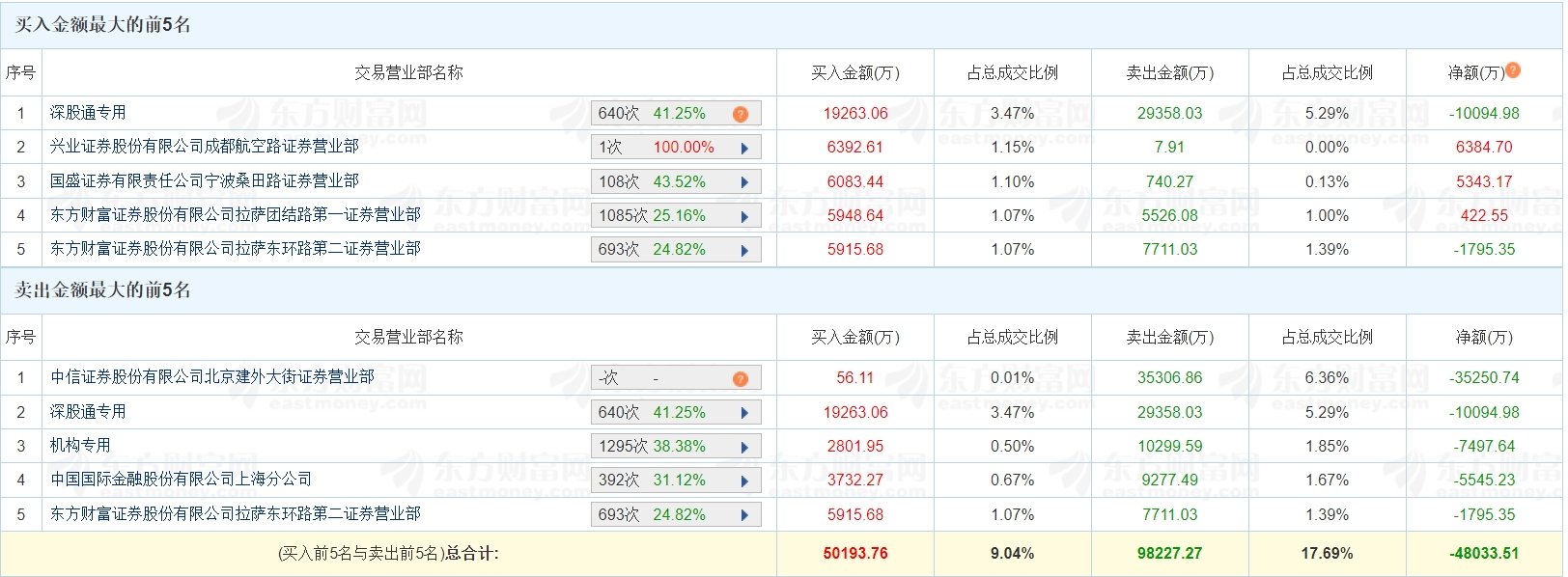This screenshot has width=1568, height=577.
Task: Click orange info icon in 中信证券北京建外大街 row
Action: [741, 378]
